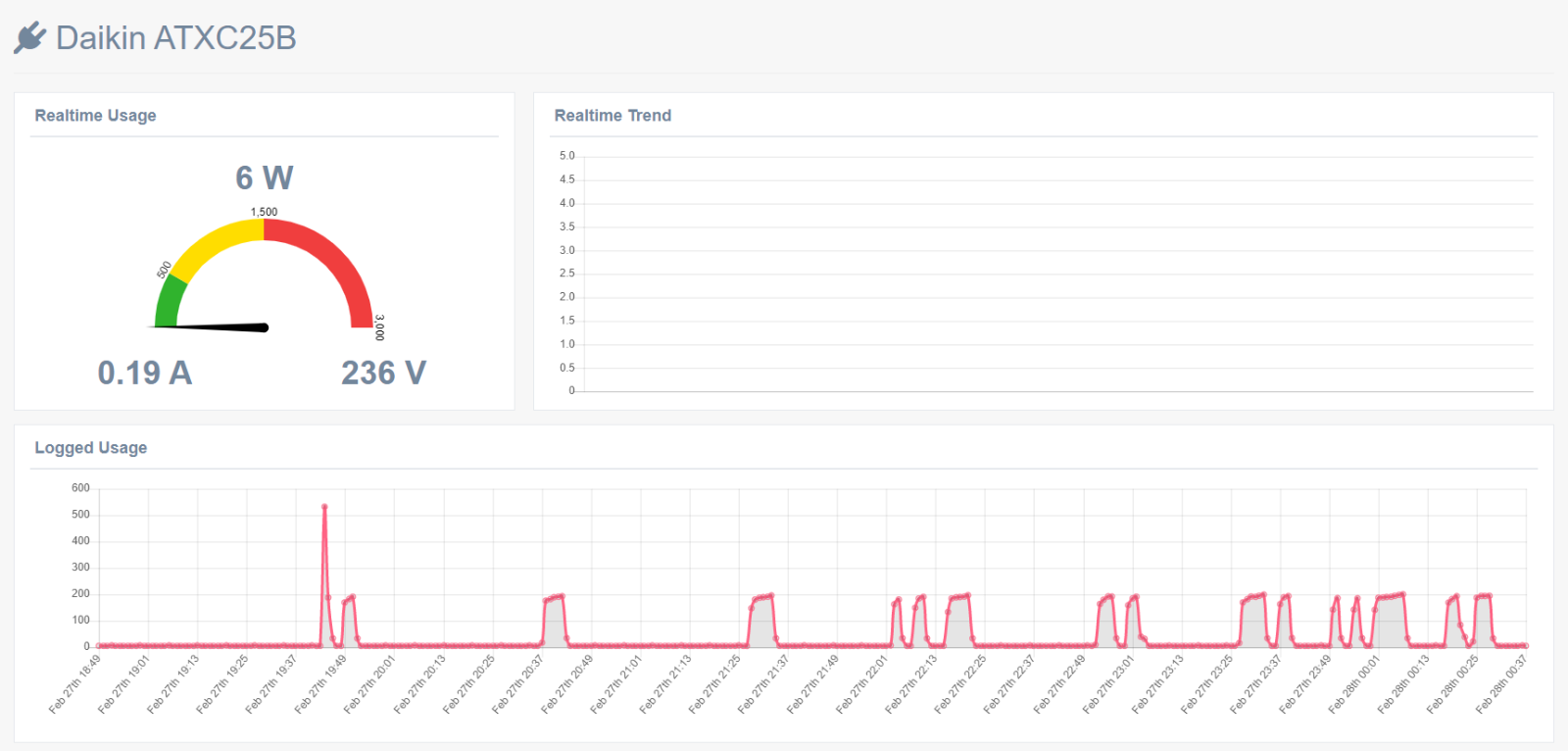Select the Realtime Usage panel heading

pos(95,116)
